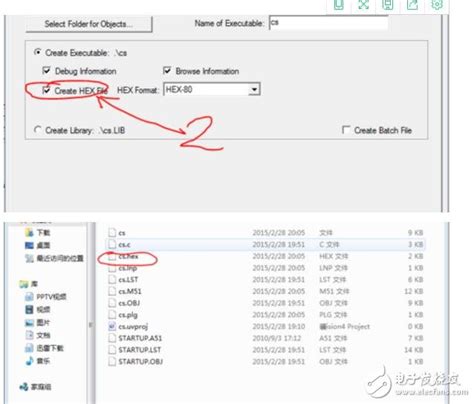The width and height of the screenshot is (474, 404).
Task: Open the 文档 documents library icon
Action: [29, 335]
